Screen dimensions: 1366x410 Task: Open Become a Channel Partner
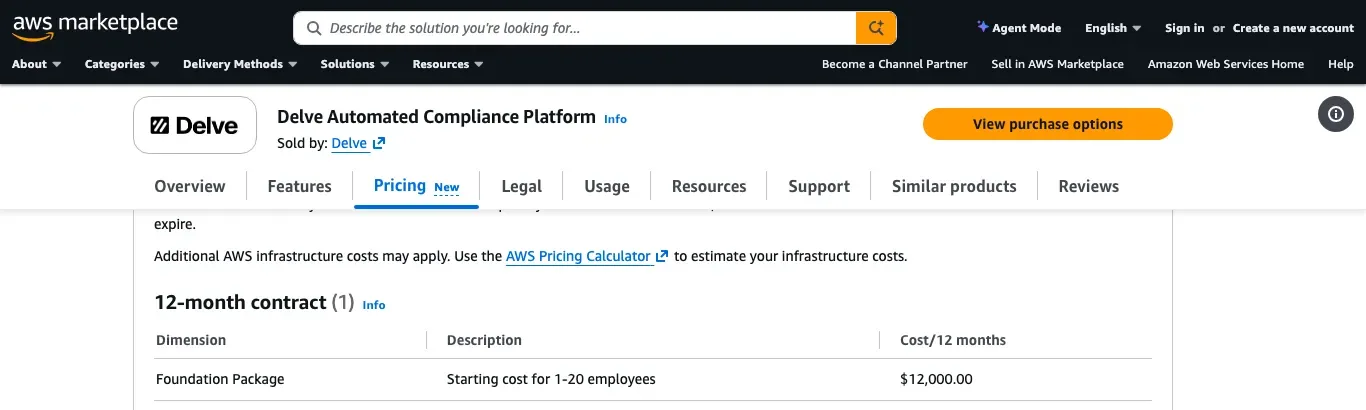tap(895, 64)
